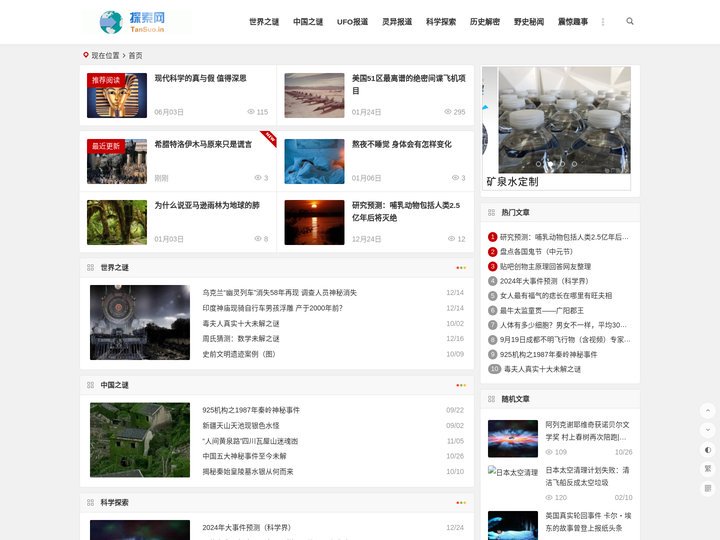Open article 熬夜不睡觉 身体会有怎样变化
Viewport: 720px width, 540px height.
pyautogui.click(x=402, y=145)
